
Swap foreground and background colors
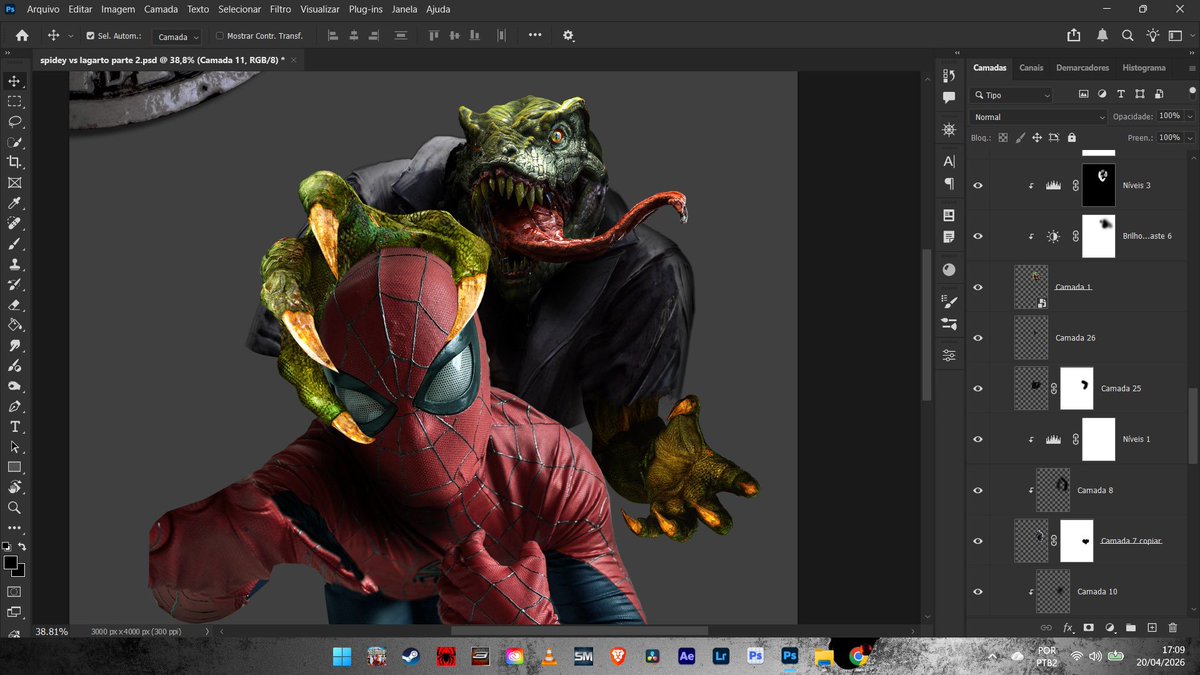22,547
